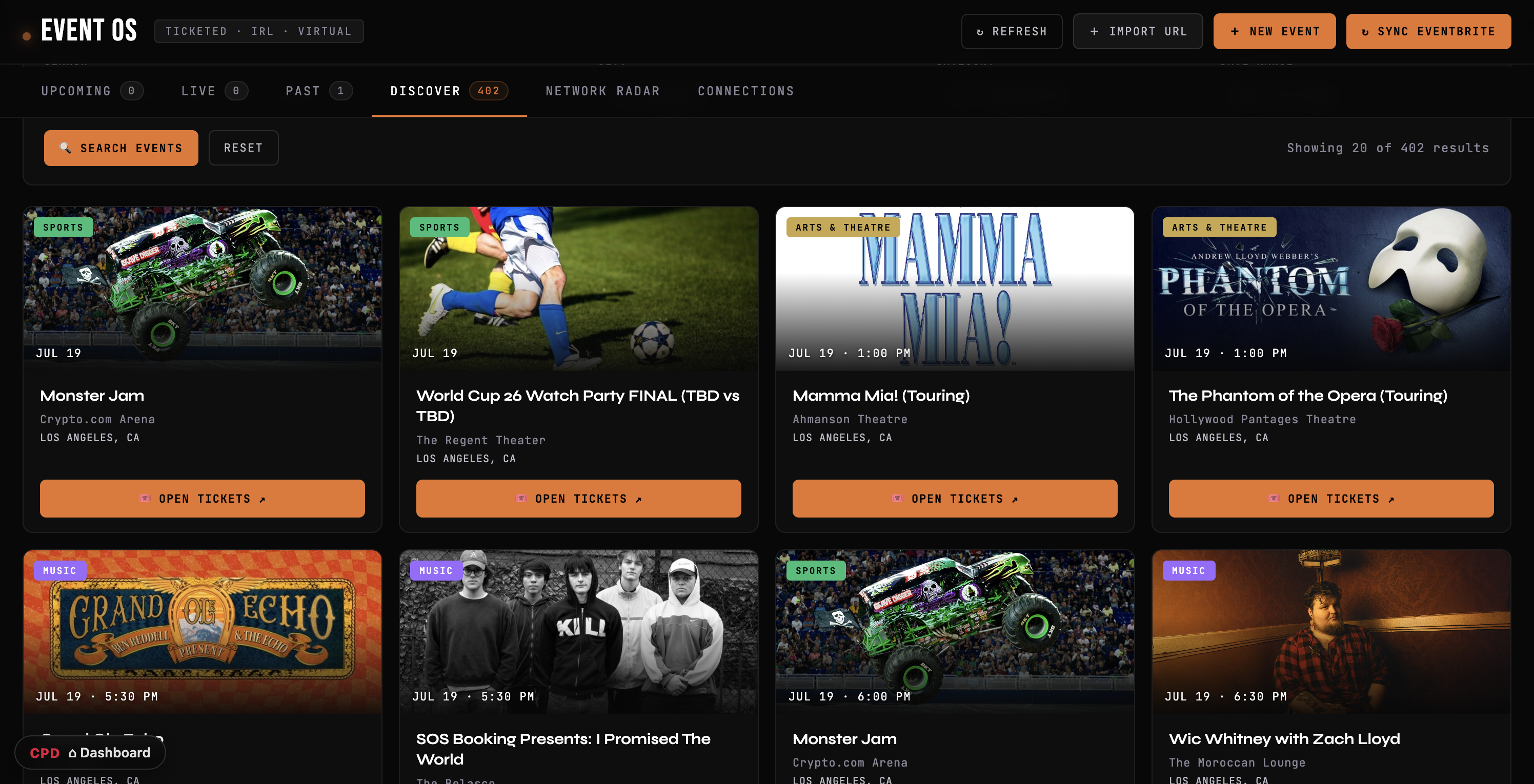Open the Past tab

(x=318, y=91)
